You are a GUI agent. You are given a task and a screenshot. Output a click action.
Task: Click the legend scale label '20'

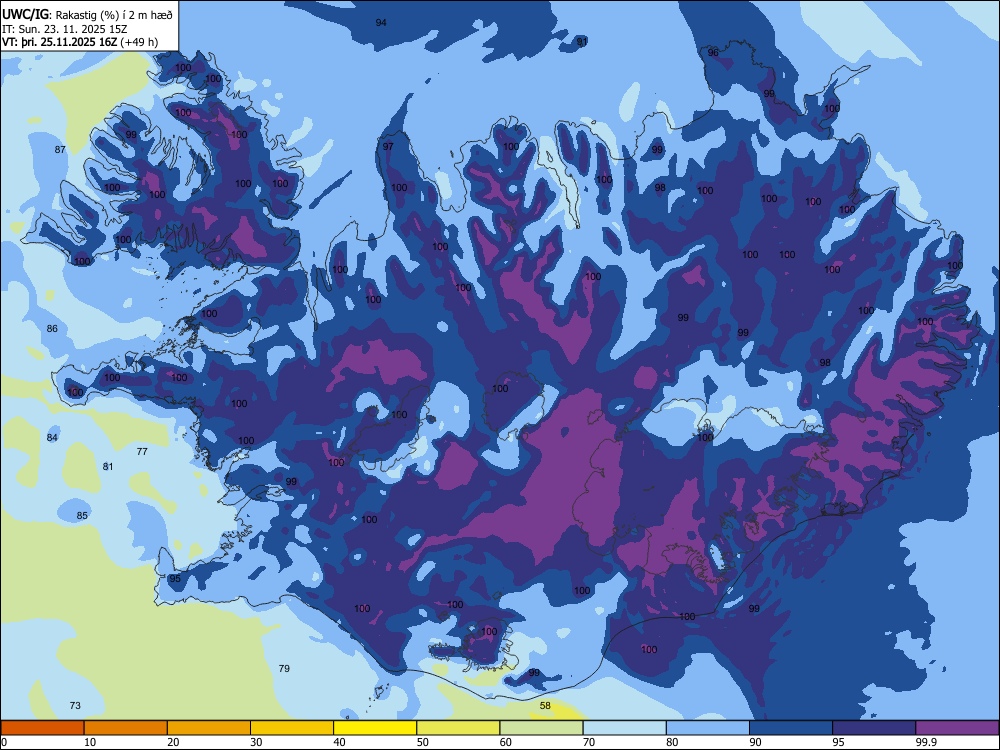[173, 742]
